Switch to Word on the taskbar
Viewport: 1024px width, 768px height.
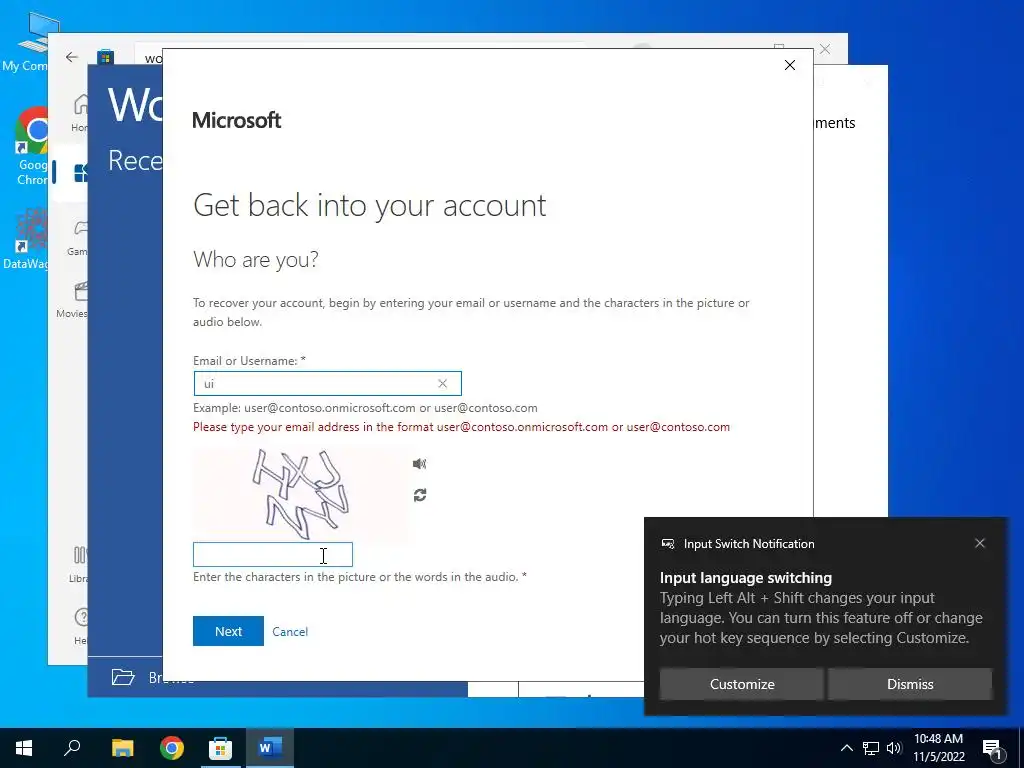(x=269, y=748)
